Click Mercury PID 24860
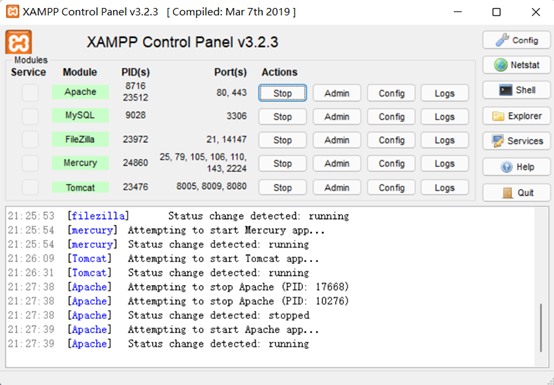Viewport: 554px width, 385px height. point(135,163)
